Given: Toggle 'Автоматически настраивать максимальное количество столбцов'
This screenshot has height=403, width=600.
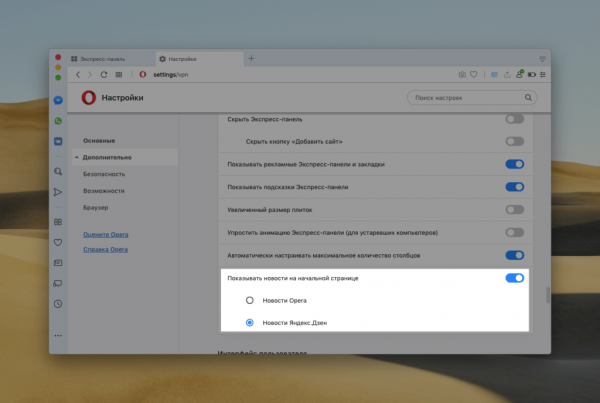Looking at the screenshot, I should point(515,255).
